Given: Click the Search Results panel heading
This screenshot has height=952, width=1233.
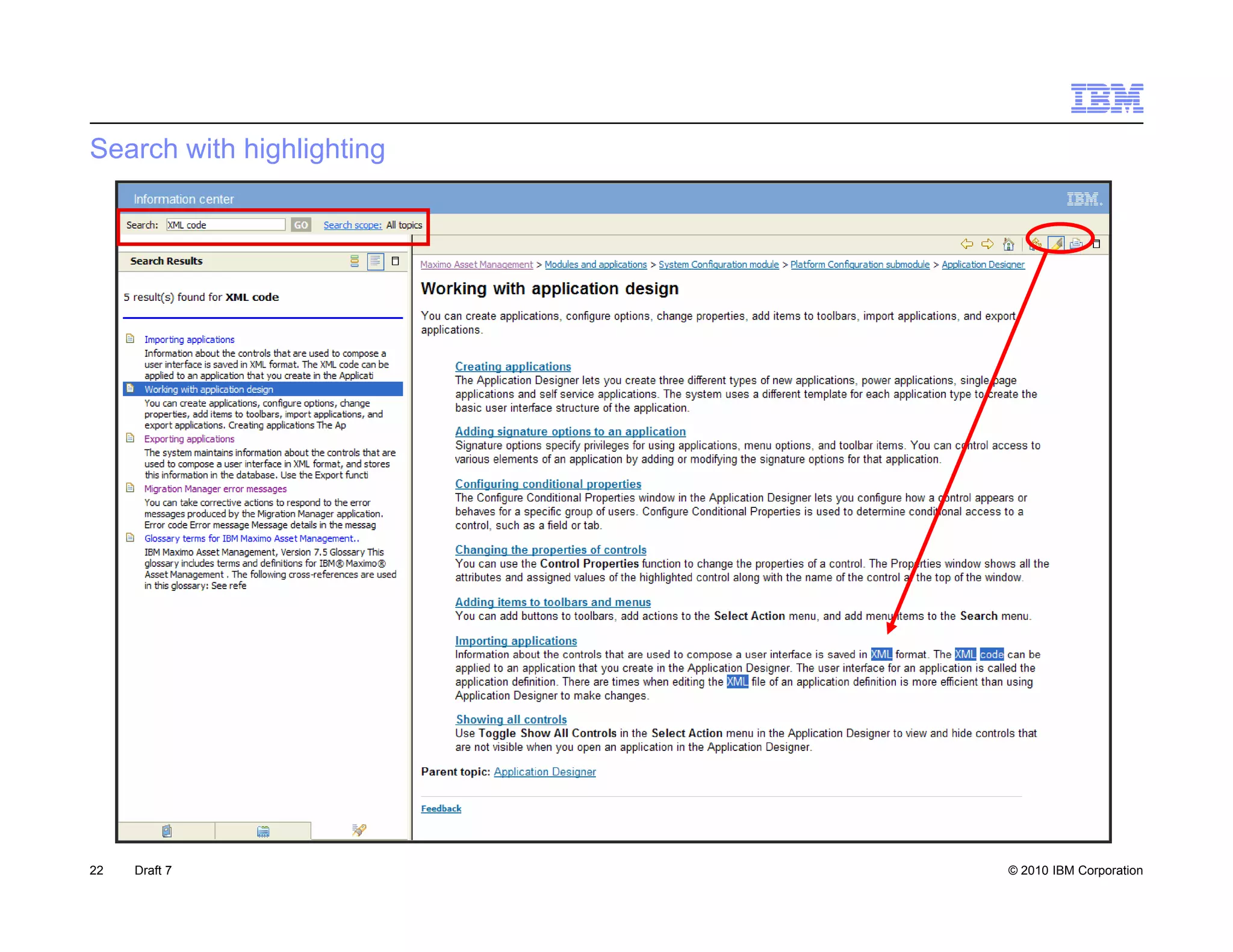Looking at the screenshot, I should (x=167, y=261).
